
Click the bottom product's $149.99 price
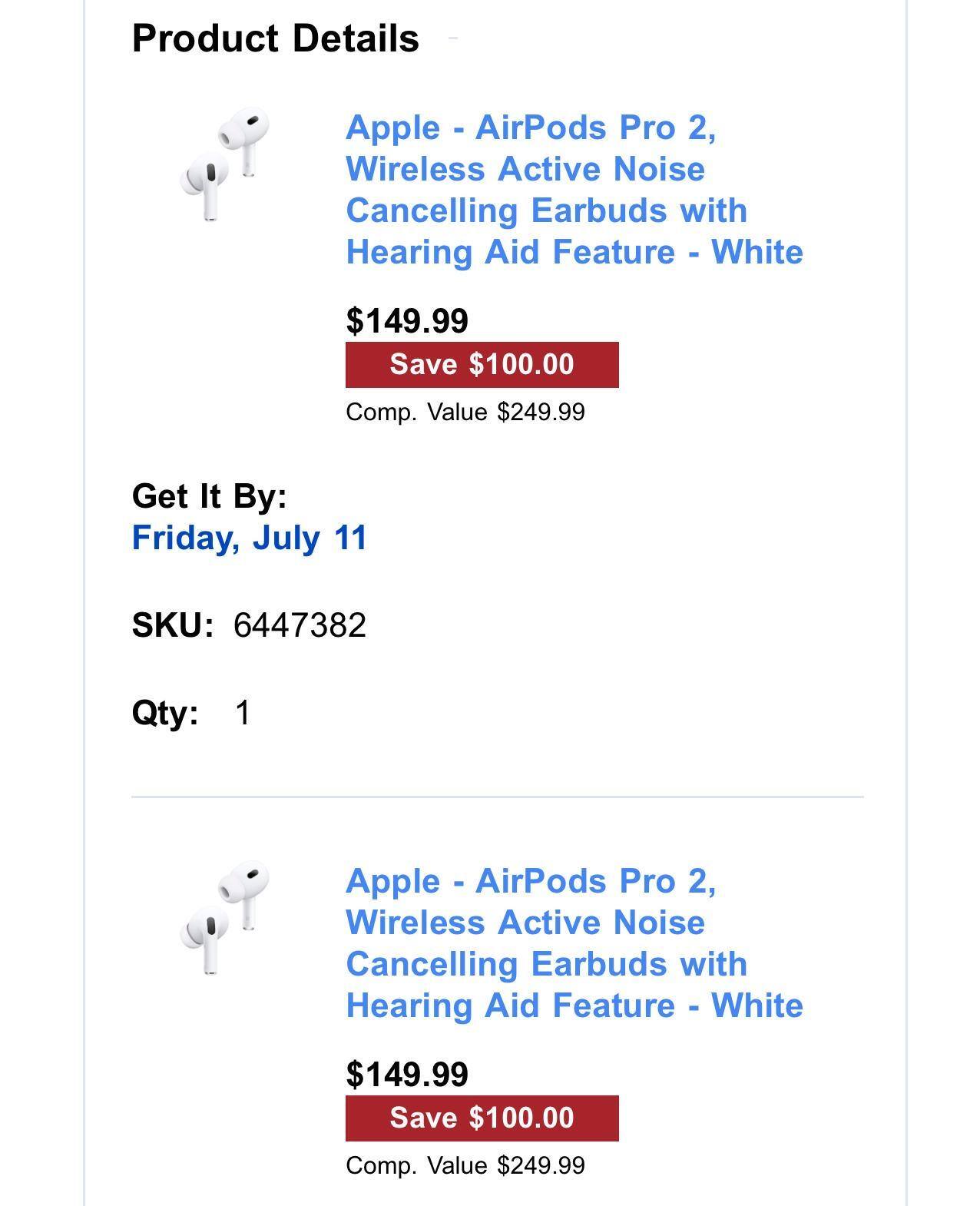click(407, 1075)
